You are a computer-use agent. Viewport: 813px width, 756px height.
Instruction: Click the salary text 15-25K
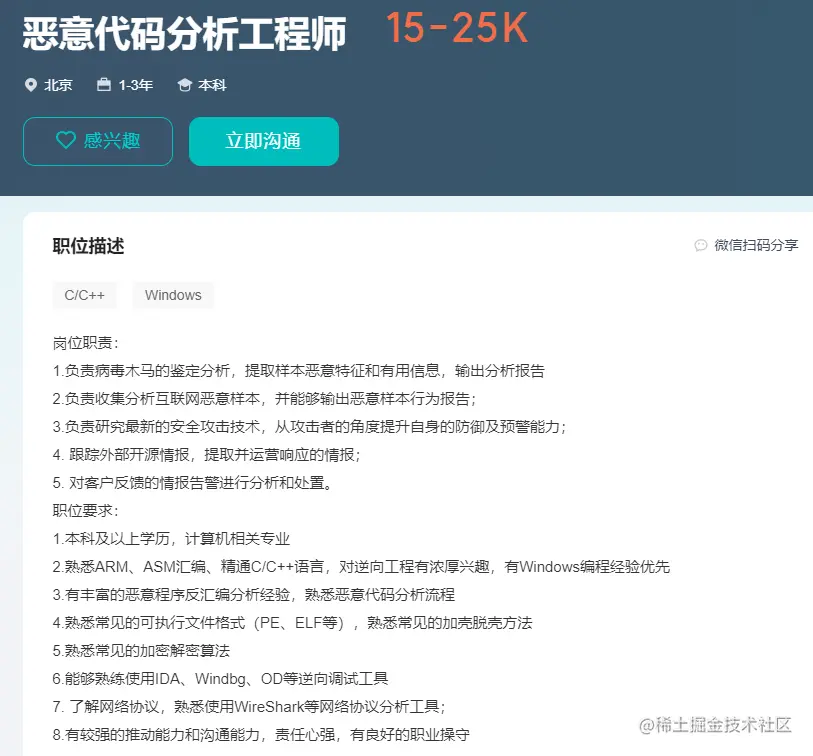point(457,28)
